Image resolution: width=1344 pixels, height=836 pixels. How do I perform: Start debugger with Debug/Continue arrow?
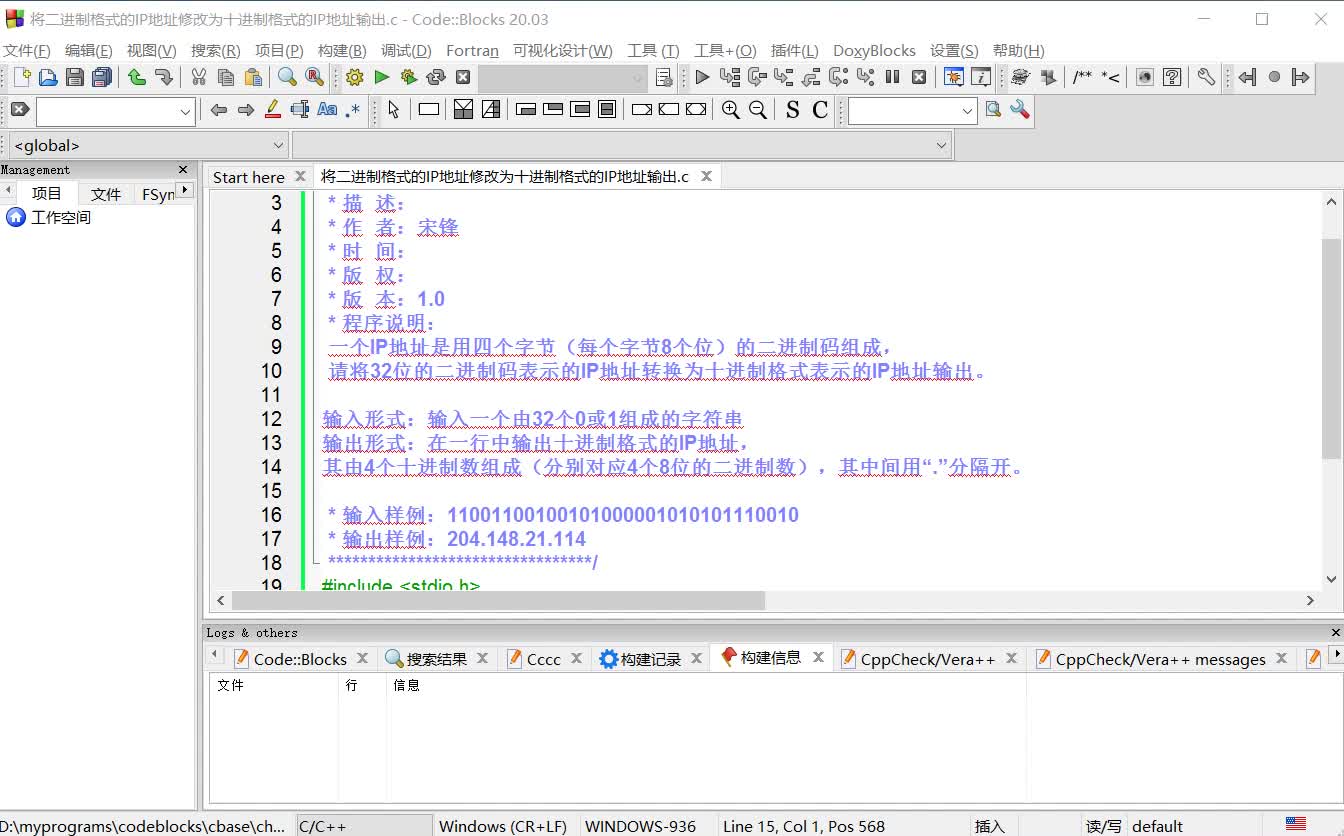[702, 77]
